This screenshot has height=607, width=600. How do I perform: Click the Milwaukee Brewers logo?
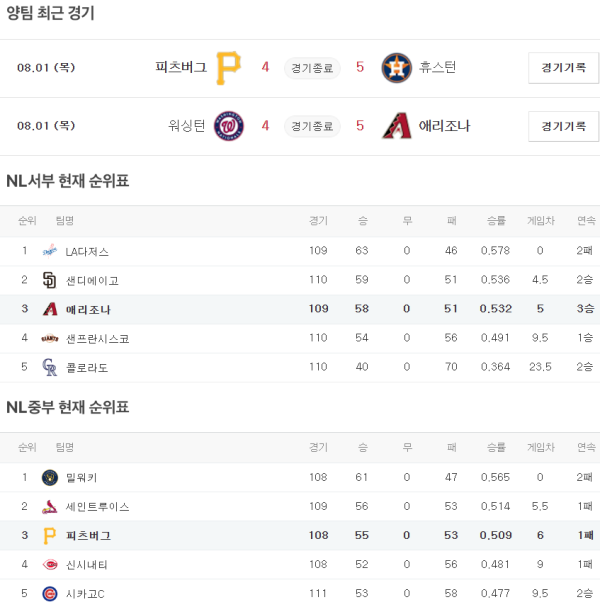(50, 477)
